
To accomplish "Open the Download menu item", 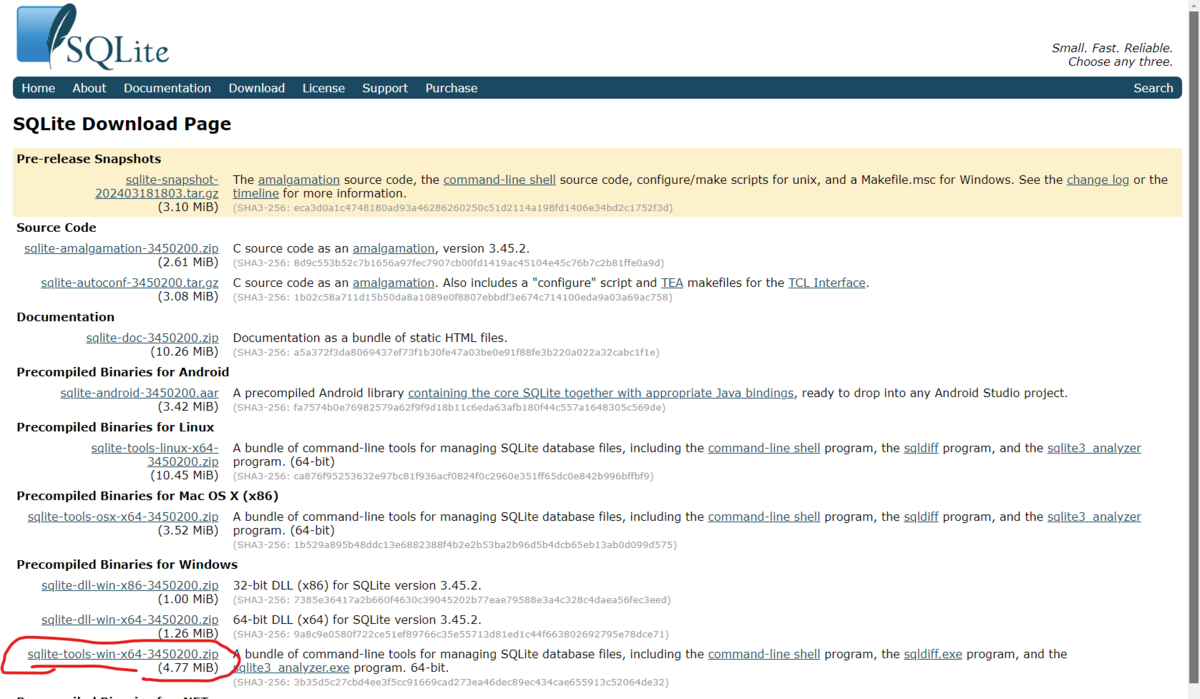I will [256, 88].
